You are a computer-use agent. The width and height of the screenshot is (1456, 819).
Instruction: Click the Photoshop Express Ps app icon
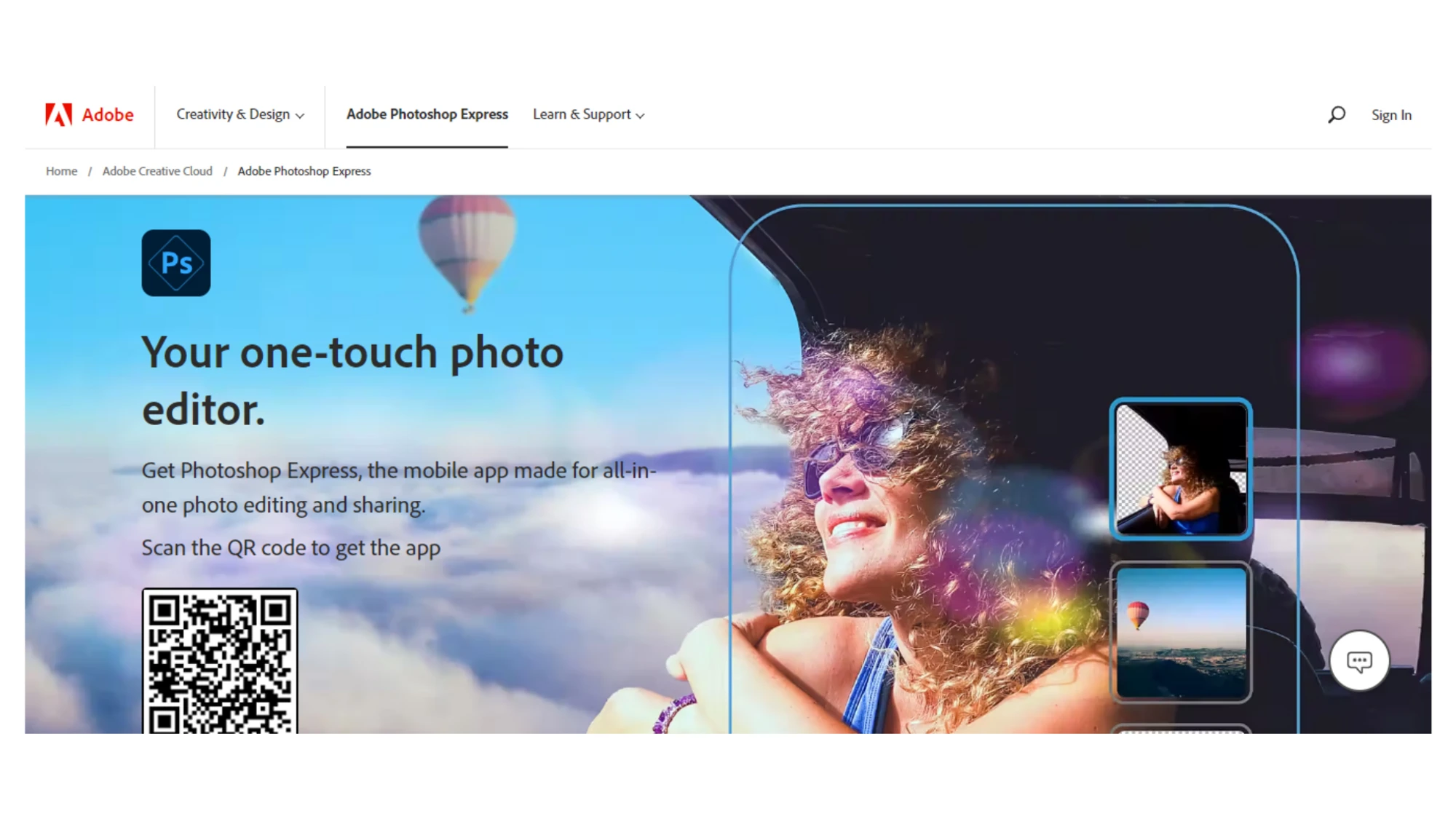[x=176, y=264]
